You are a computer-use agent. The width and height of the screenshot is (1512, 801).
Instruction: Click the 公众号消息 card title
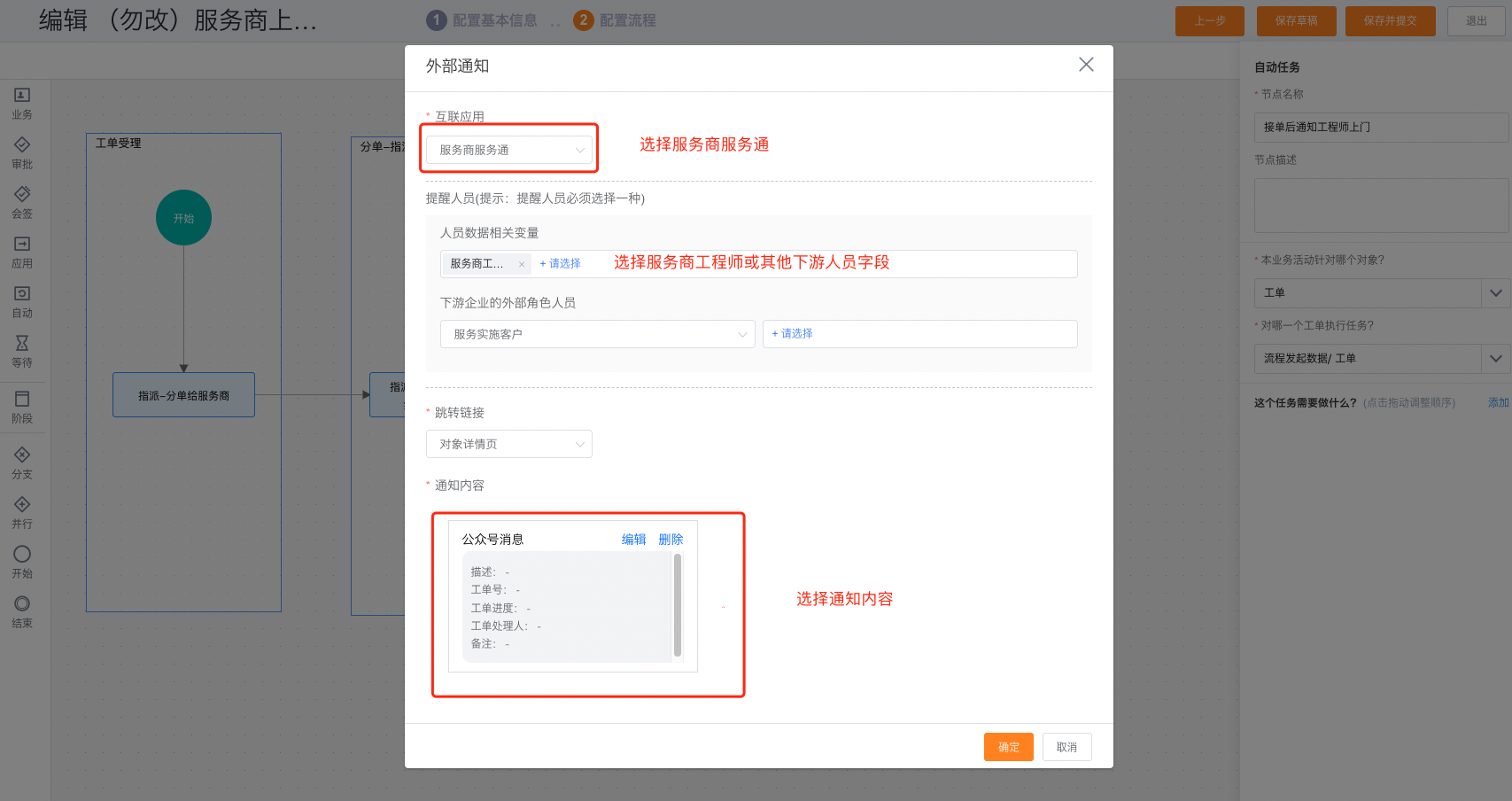[x=493, y=540]
